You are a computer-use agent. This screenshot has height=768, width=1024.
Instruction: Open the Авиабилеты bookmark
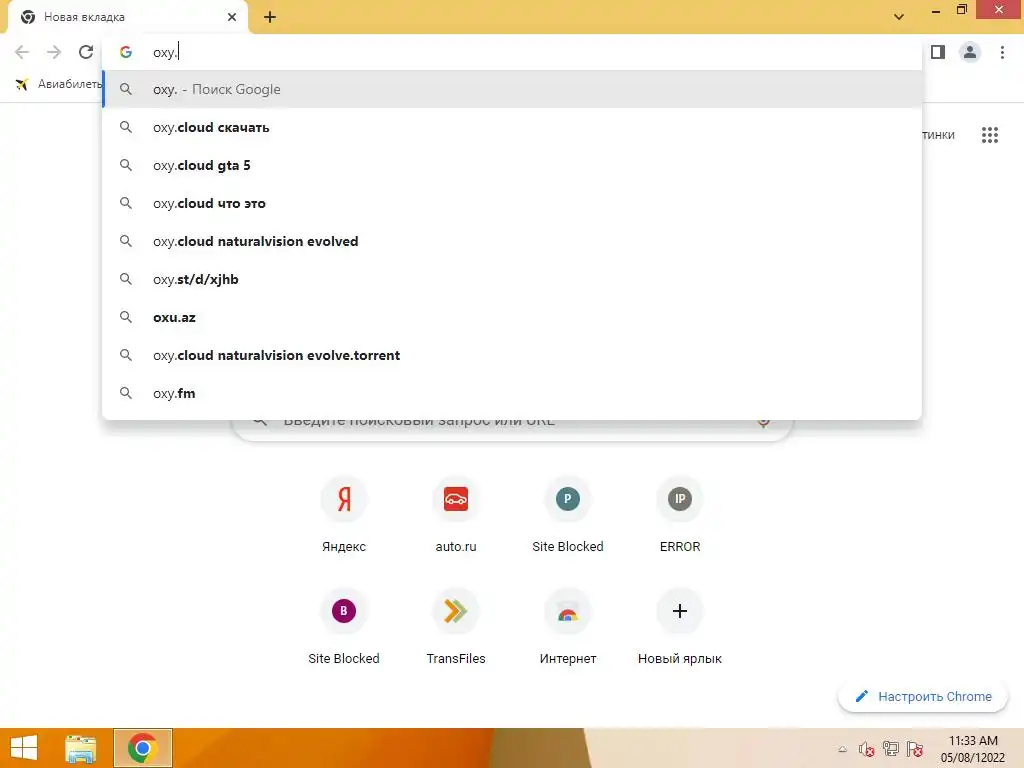(59, 84)
